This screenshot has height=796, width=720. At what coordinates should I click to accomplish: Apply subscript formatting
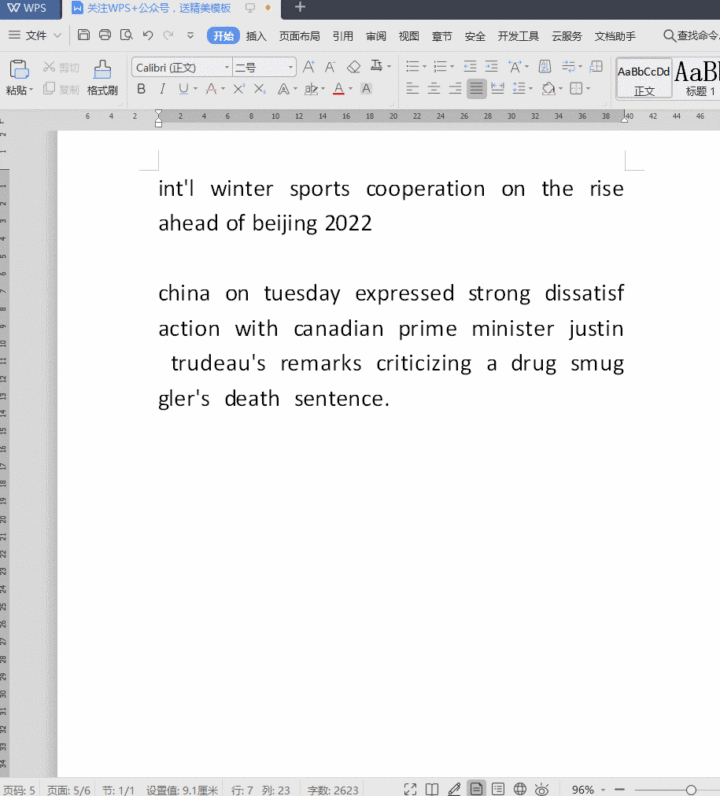259,89
